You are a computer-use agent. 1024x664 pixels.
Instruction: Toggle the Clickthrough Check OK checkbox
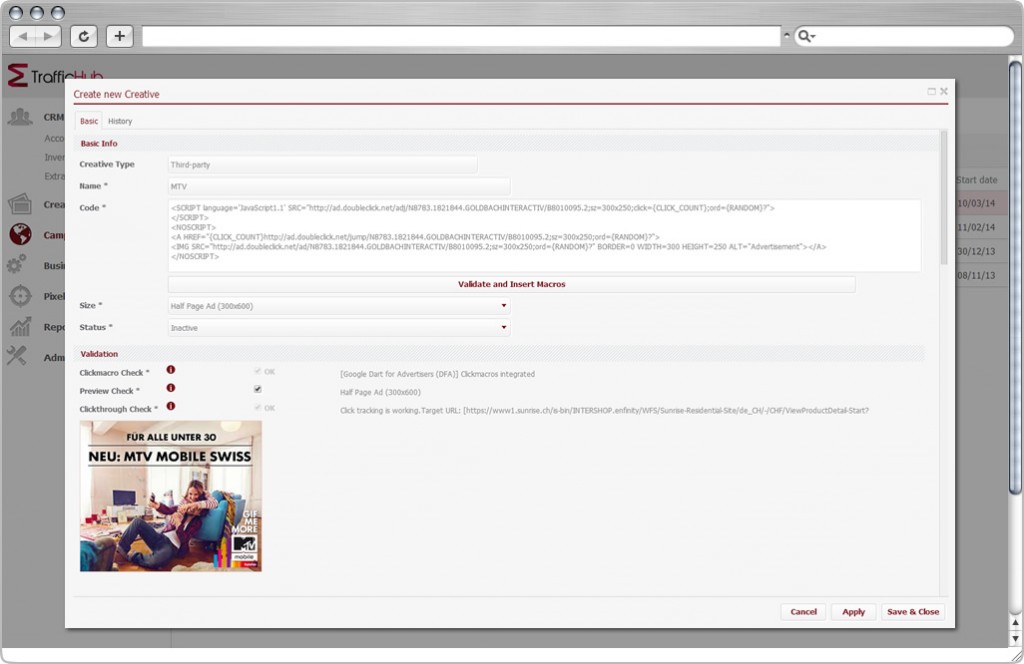point(257,407)
